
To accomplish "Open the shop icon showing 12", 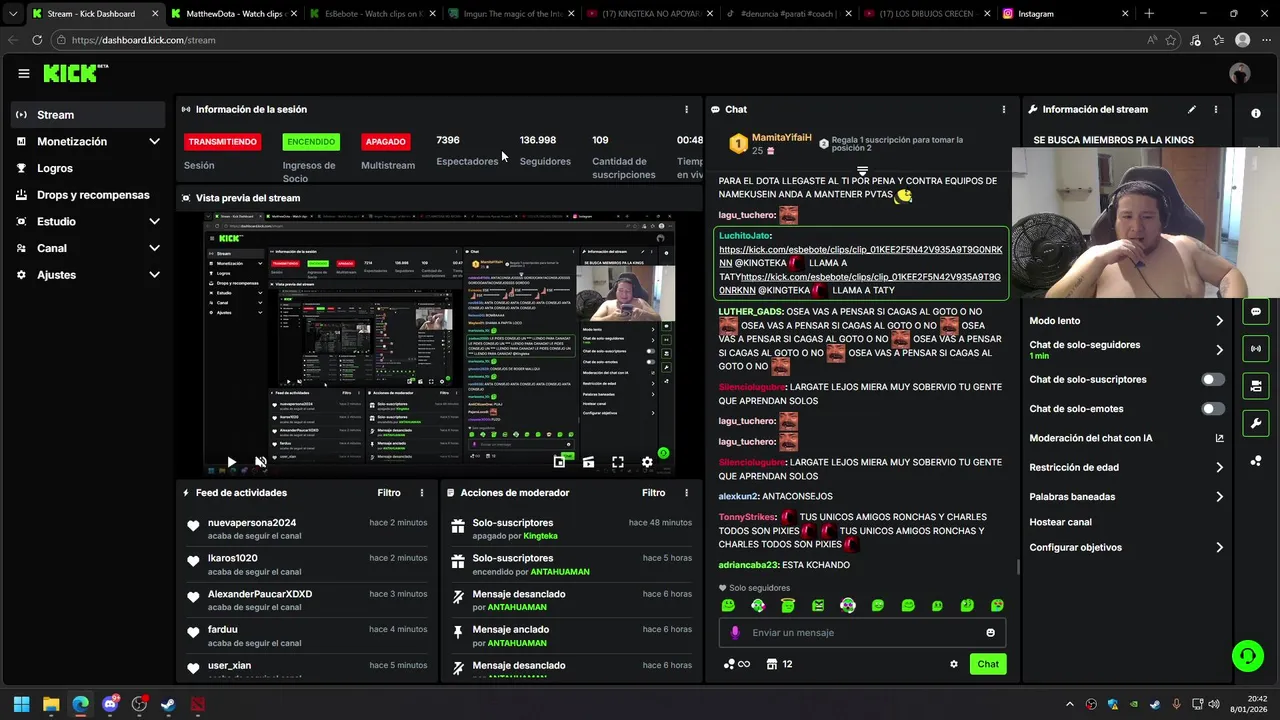I will [x=780, y=664].
